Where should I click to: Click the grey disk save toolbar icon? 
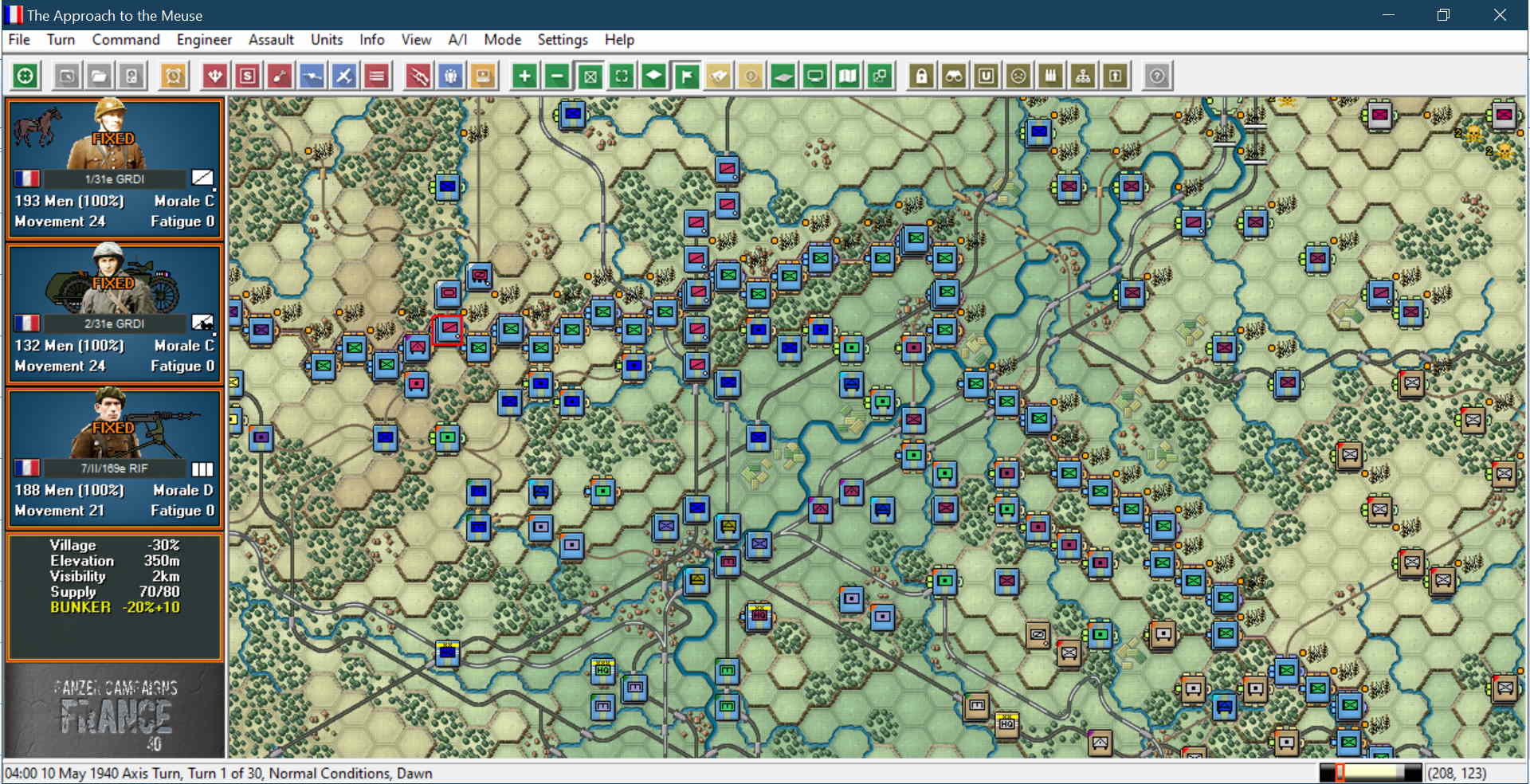(x=131, y=76)
